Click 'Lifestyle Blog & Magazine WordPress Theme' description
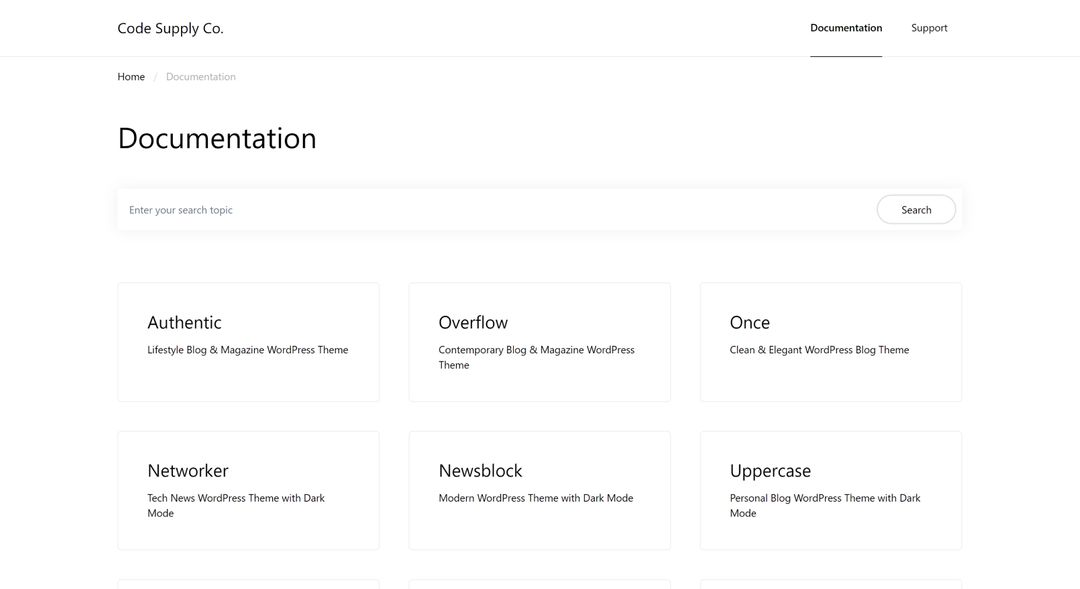The height and width of the screenshot is (589, 1080). click(247, 350)
